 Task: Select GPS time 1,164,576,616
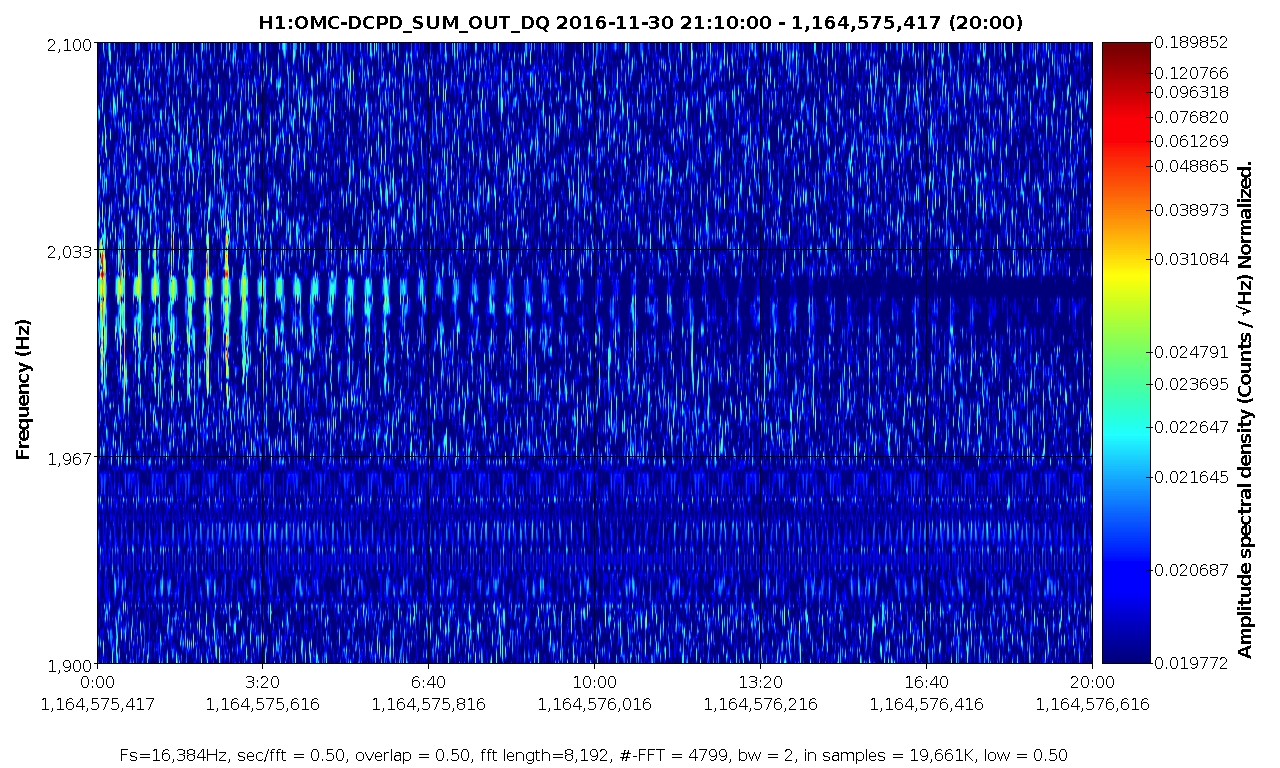click(x=1092, y=704)
